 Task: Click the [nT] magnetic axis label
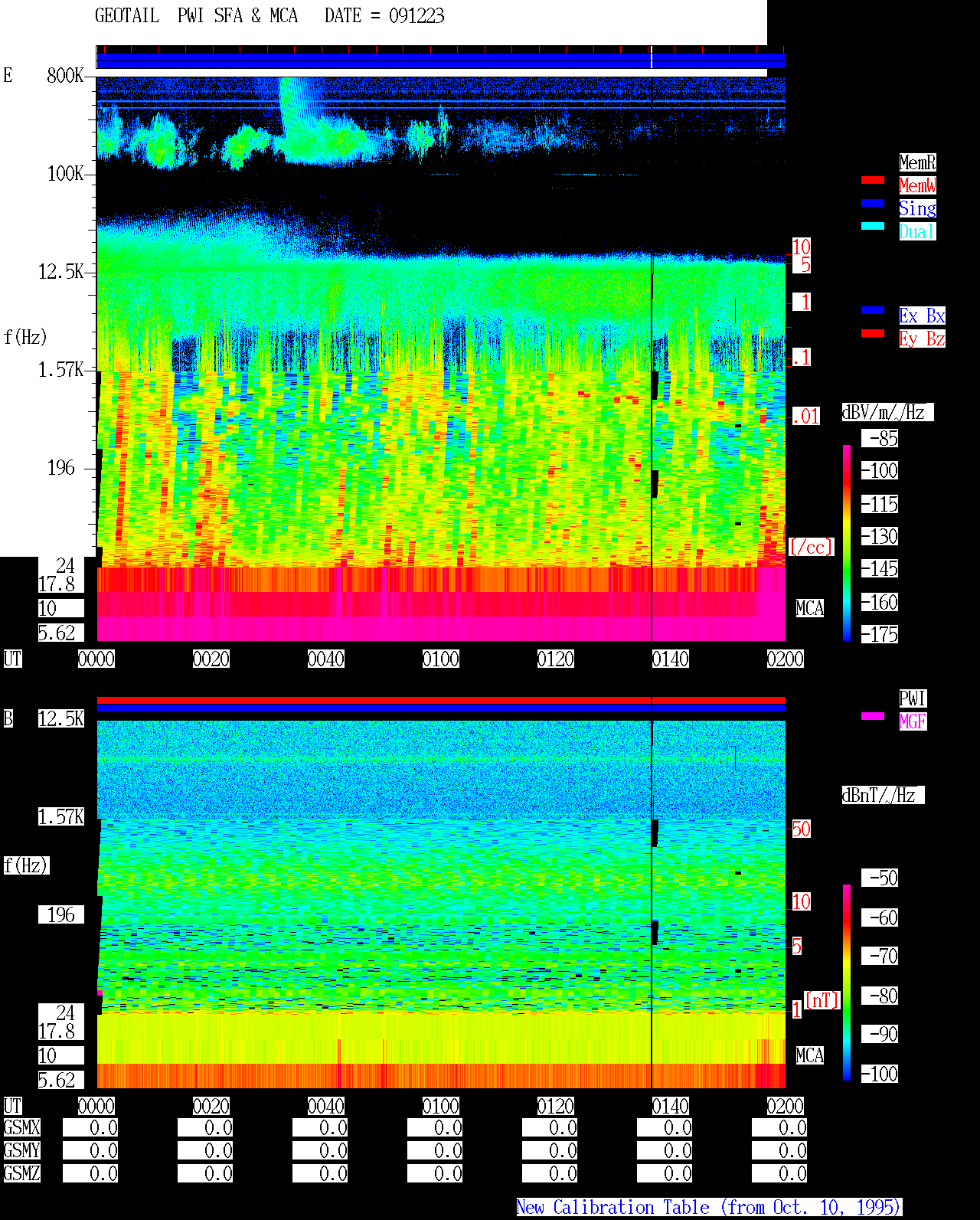(x=822, y=1000)
